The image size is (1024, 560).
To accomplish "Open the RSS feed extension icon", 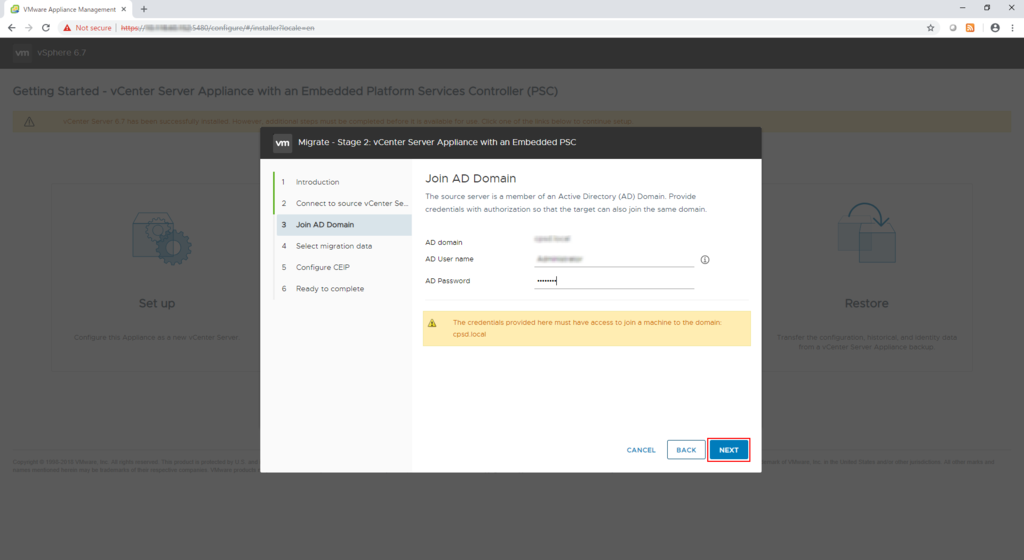I will pyautogui.click(x=970, y=27).
